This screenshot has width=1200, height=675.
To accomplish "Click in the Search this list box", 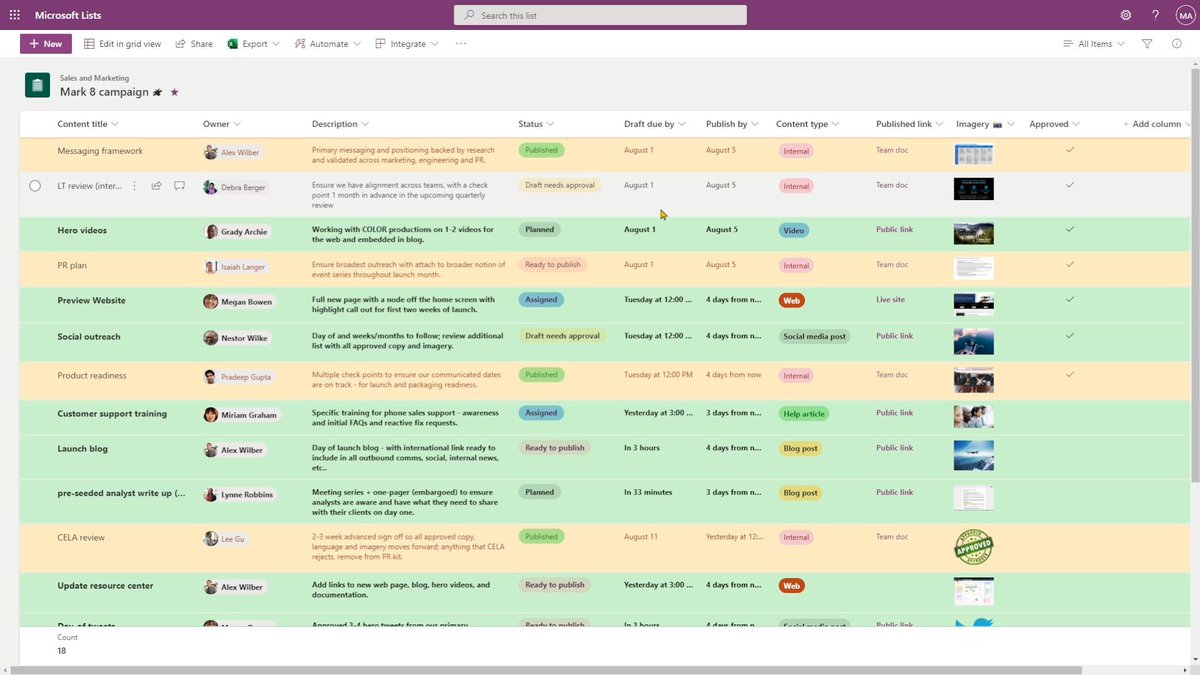I will coord(600,15).
